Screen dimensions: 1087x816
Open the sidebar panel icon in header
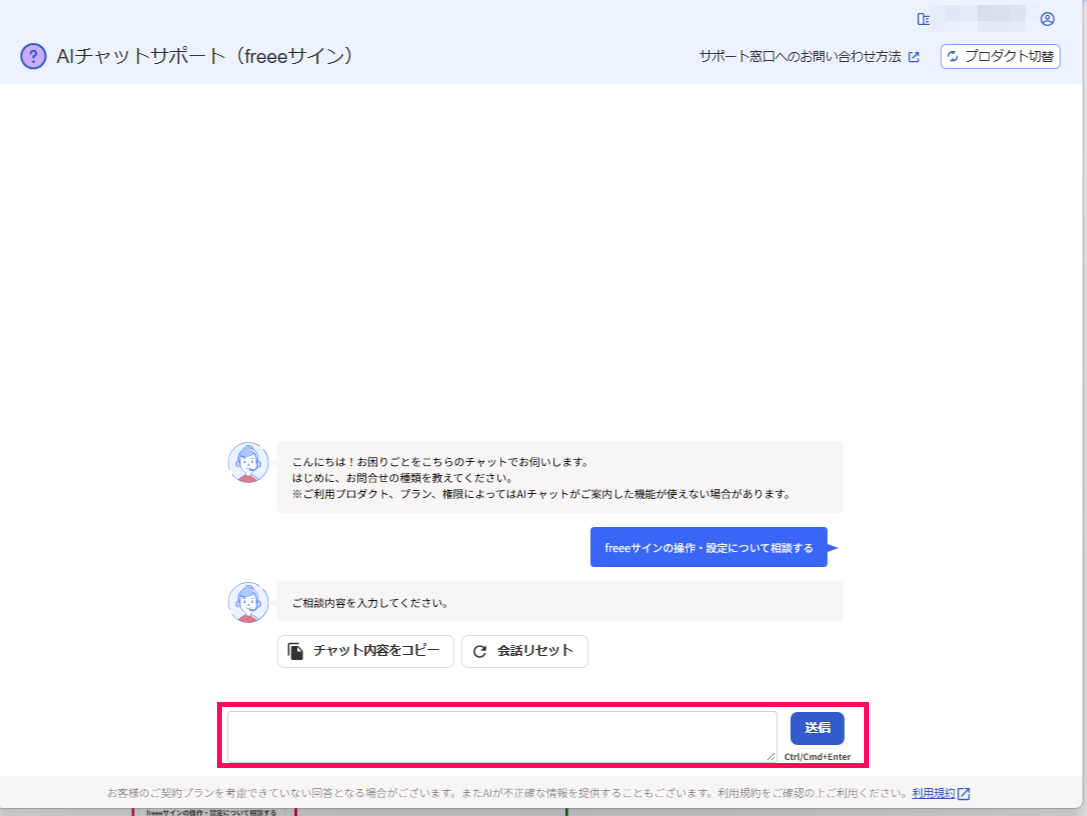coord(923,19)
